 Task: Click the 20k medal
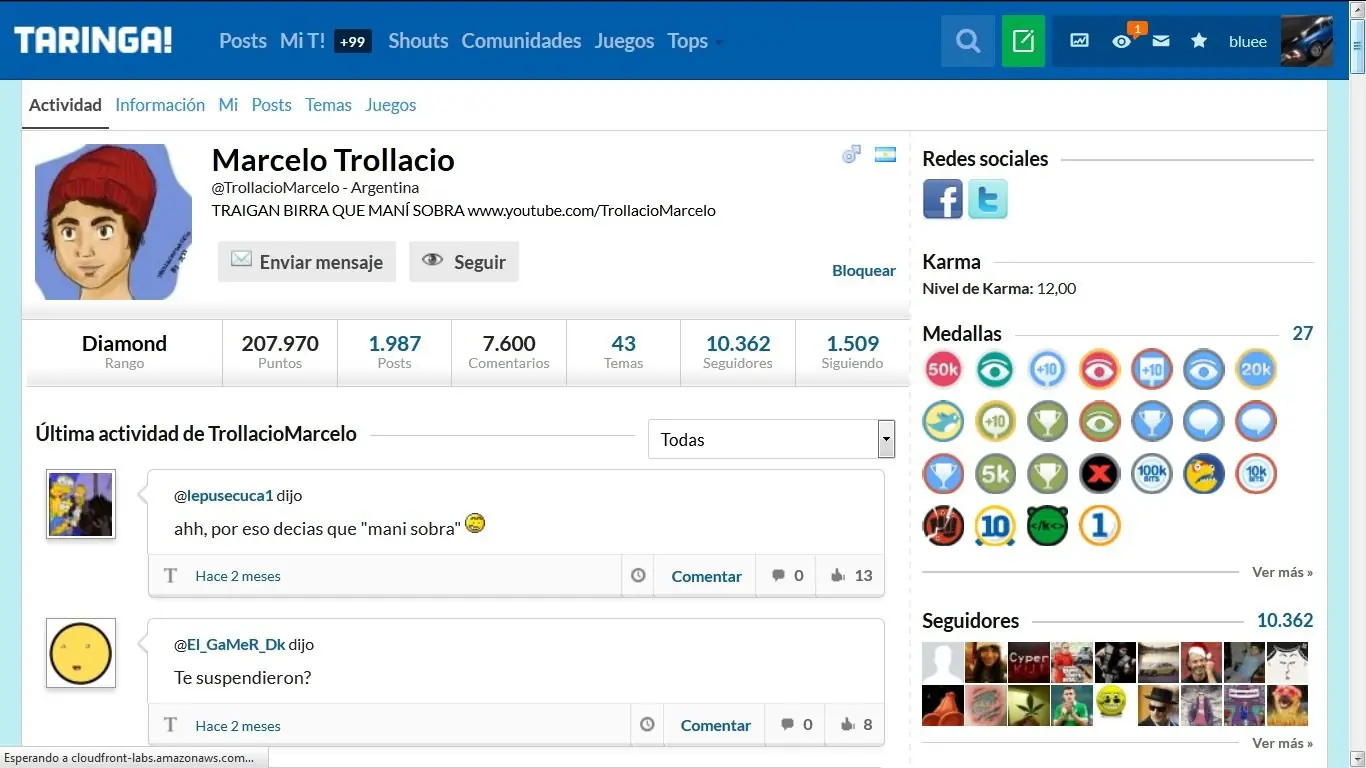[x=1256, y=370]
